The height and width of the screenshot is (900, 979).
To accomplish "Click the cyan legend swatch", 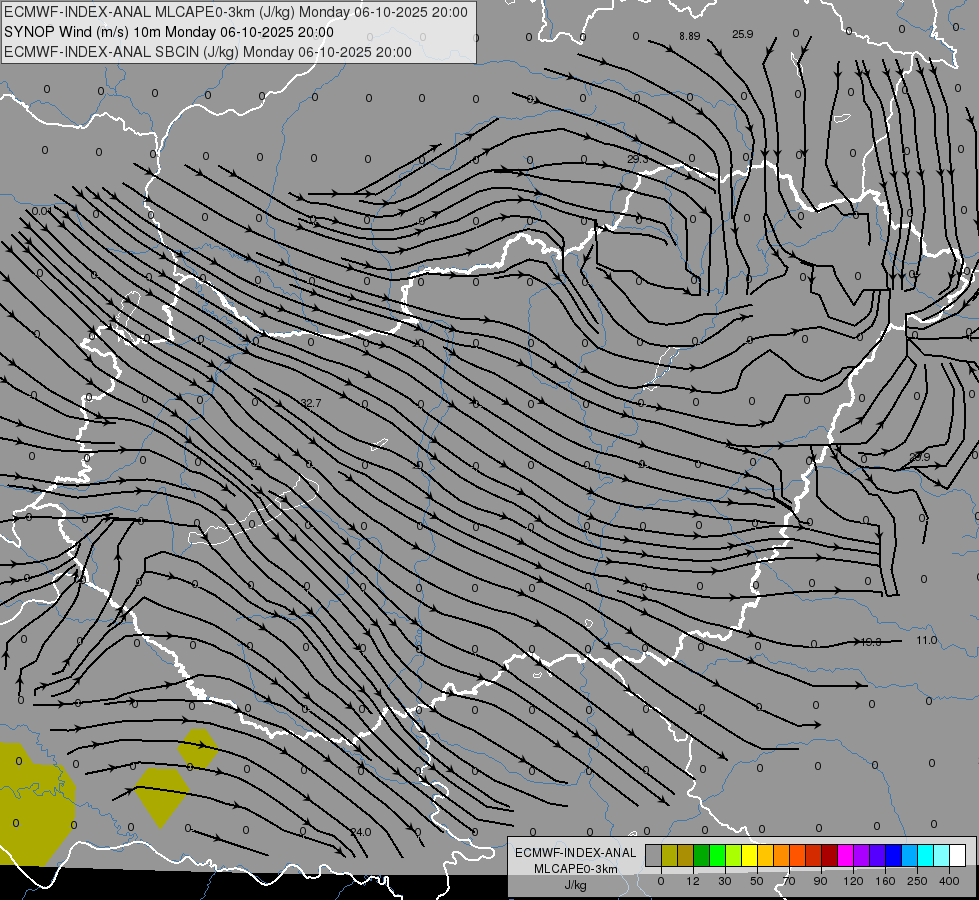I will [x=925, y=855].
